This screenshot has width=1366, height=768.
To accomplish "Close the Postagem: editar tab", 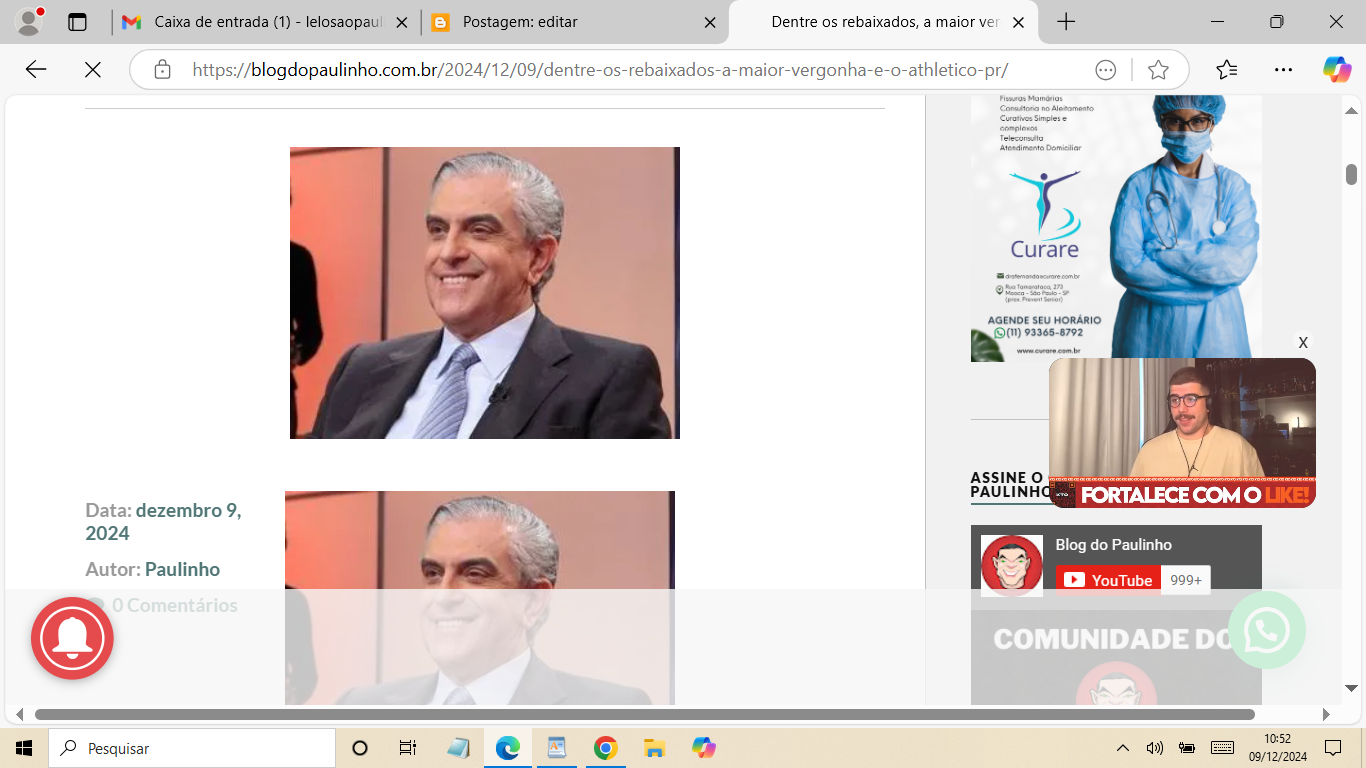I will (x=709, y=22).
